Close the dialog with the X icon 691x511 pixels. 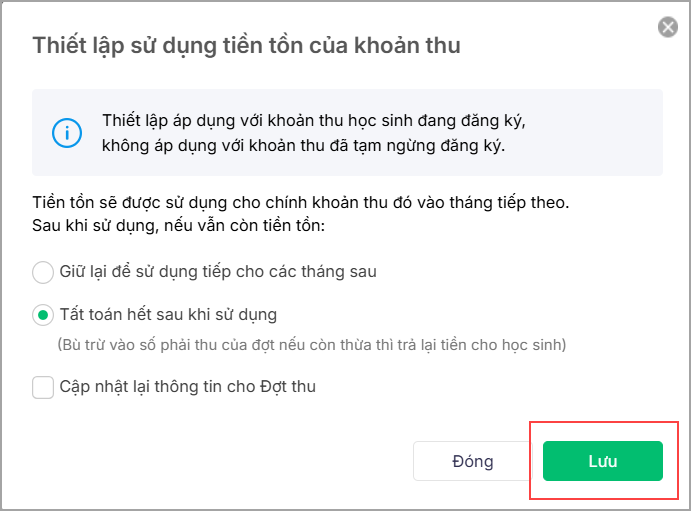click(668, 27)
